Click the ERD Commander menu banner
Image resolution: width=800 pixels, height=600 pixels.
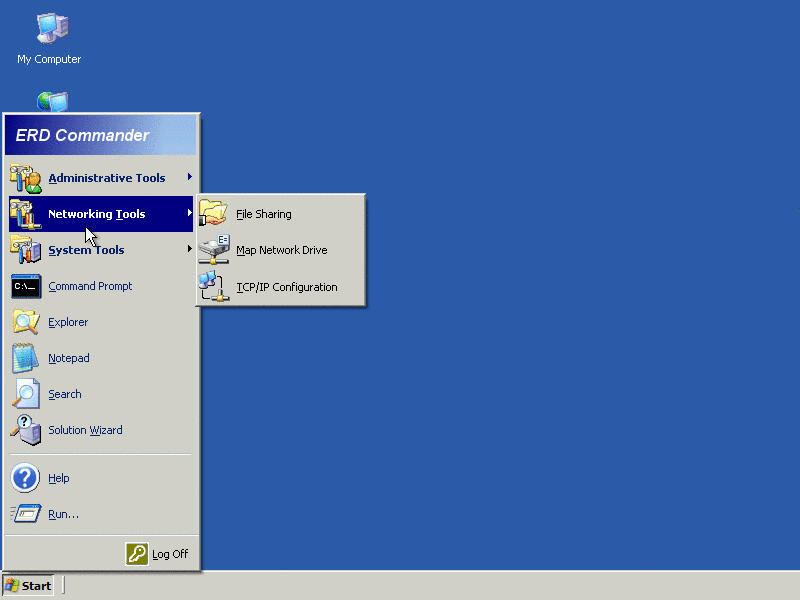pyautogui.click(x=101, y=135)
